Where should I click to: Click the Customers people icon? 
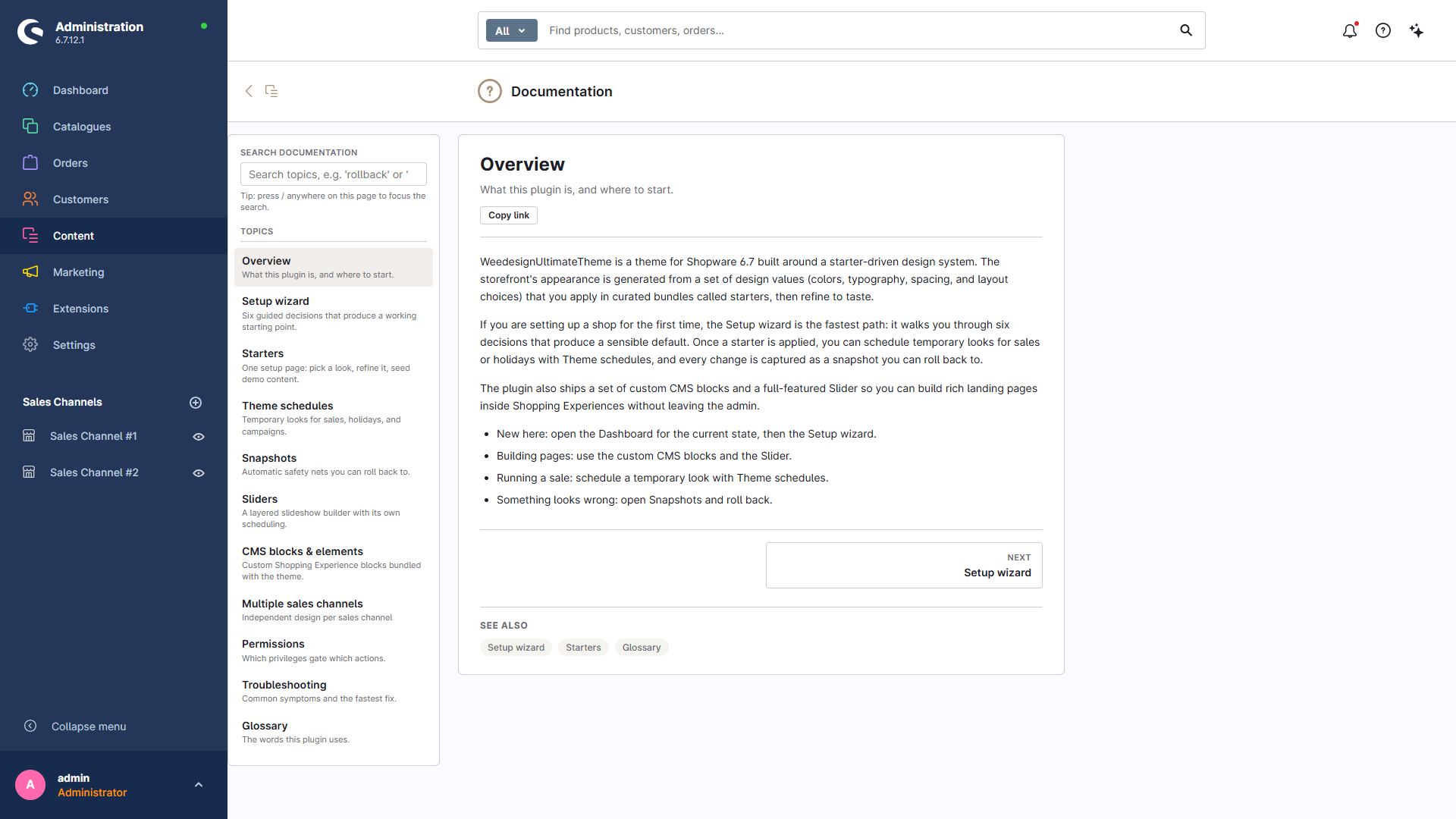[30, 199]
